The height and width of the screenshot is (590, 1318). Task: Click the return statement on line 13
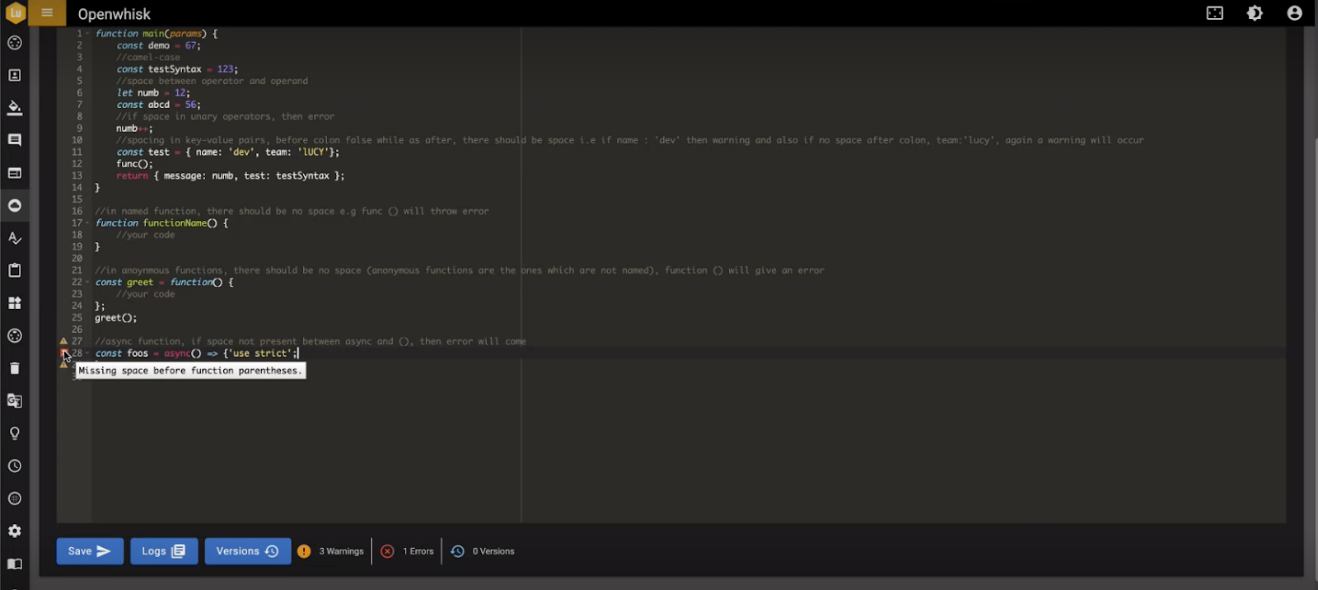point(230,176)
